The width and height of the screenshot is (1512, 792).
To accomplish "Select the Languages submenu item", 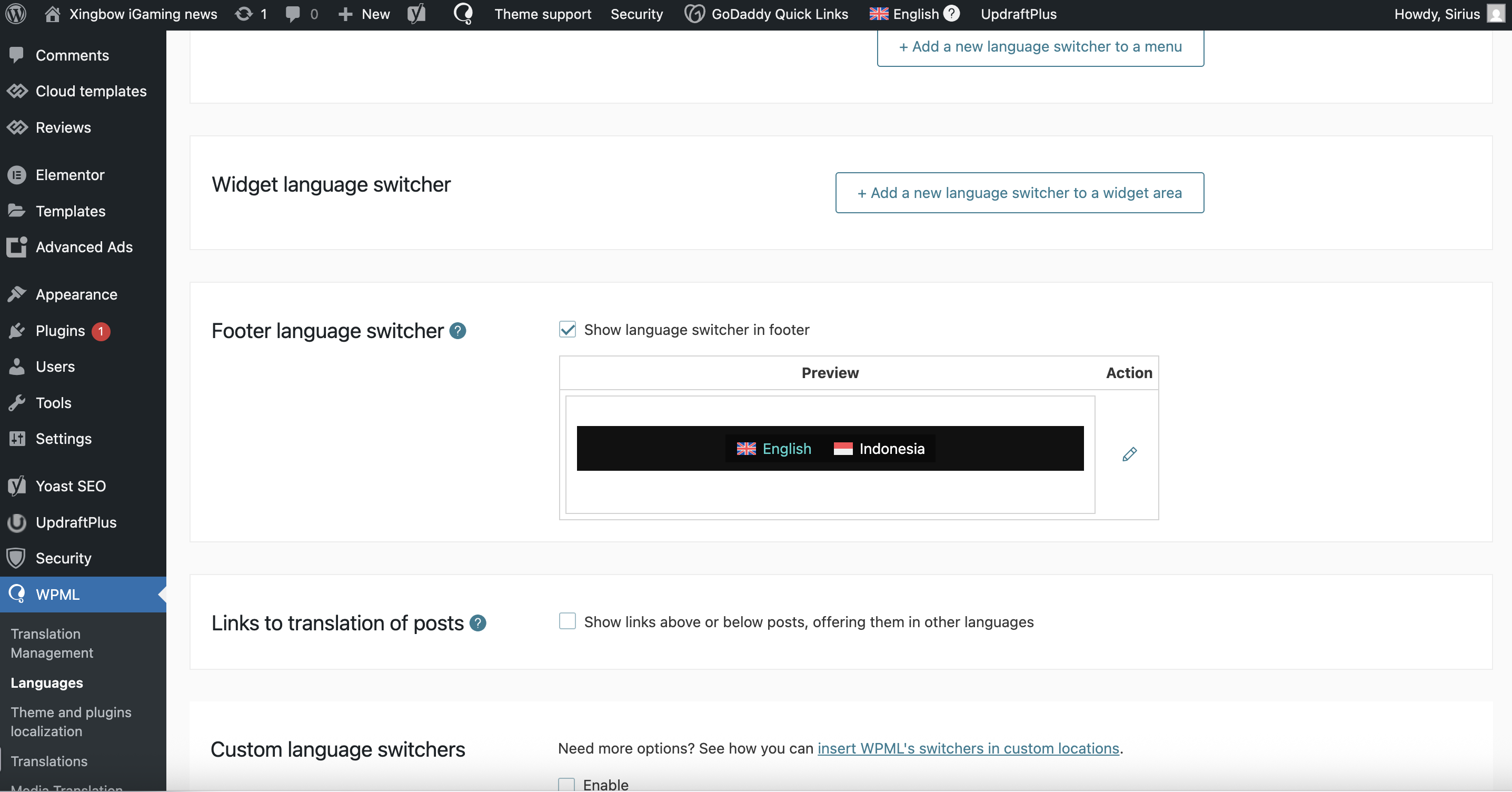I will click(47, 683).
